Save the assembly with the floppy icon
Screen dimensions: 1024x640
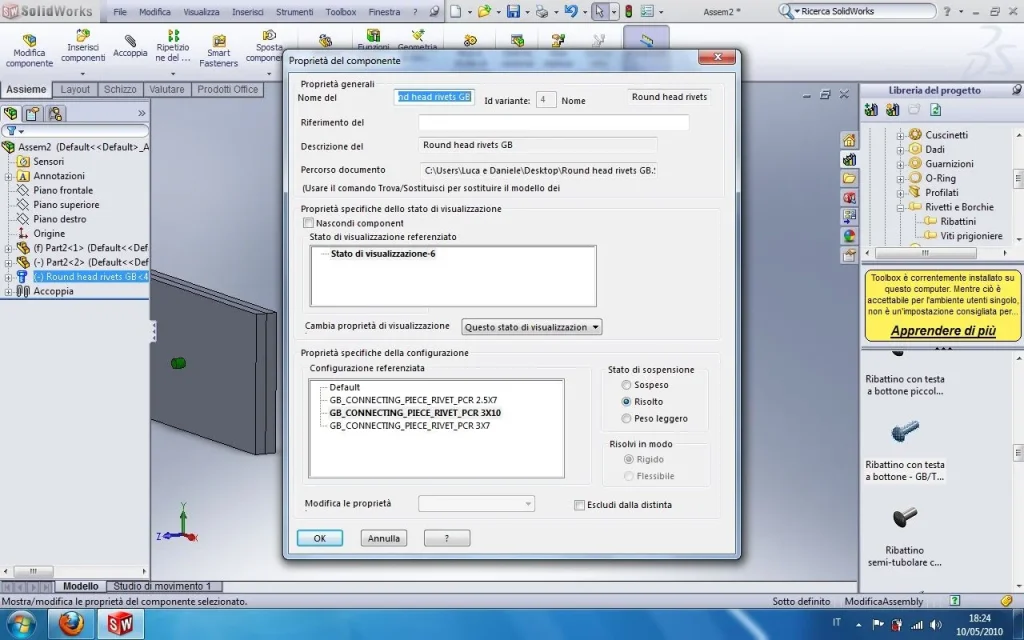coord(513,11)
